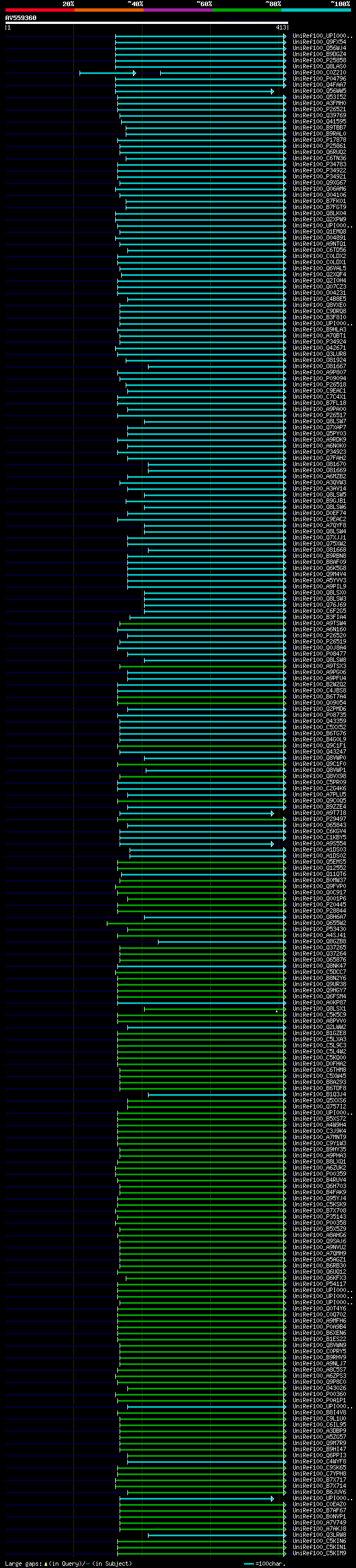This screenshot has height=1568, width=356.
Task: Open hit UniRef100_Q9XG67
Action: [319, 182]
